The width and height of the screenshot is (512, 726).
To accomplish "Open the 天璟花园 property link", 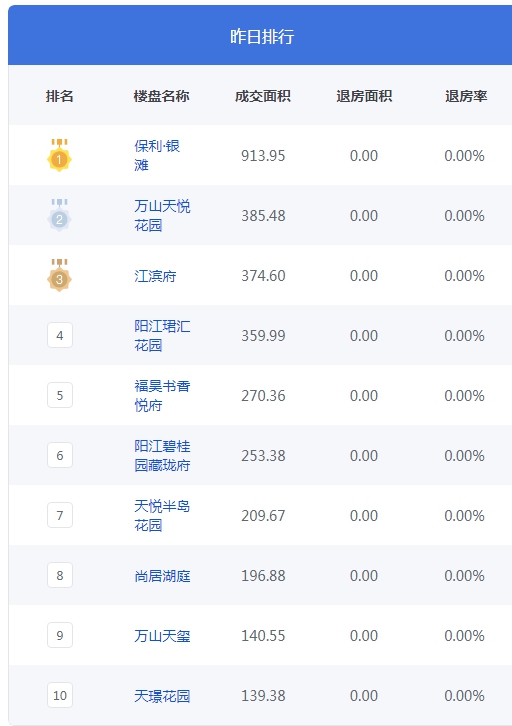I will [162, 696].
